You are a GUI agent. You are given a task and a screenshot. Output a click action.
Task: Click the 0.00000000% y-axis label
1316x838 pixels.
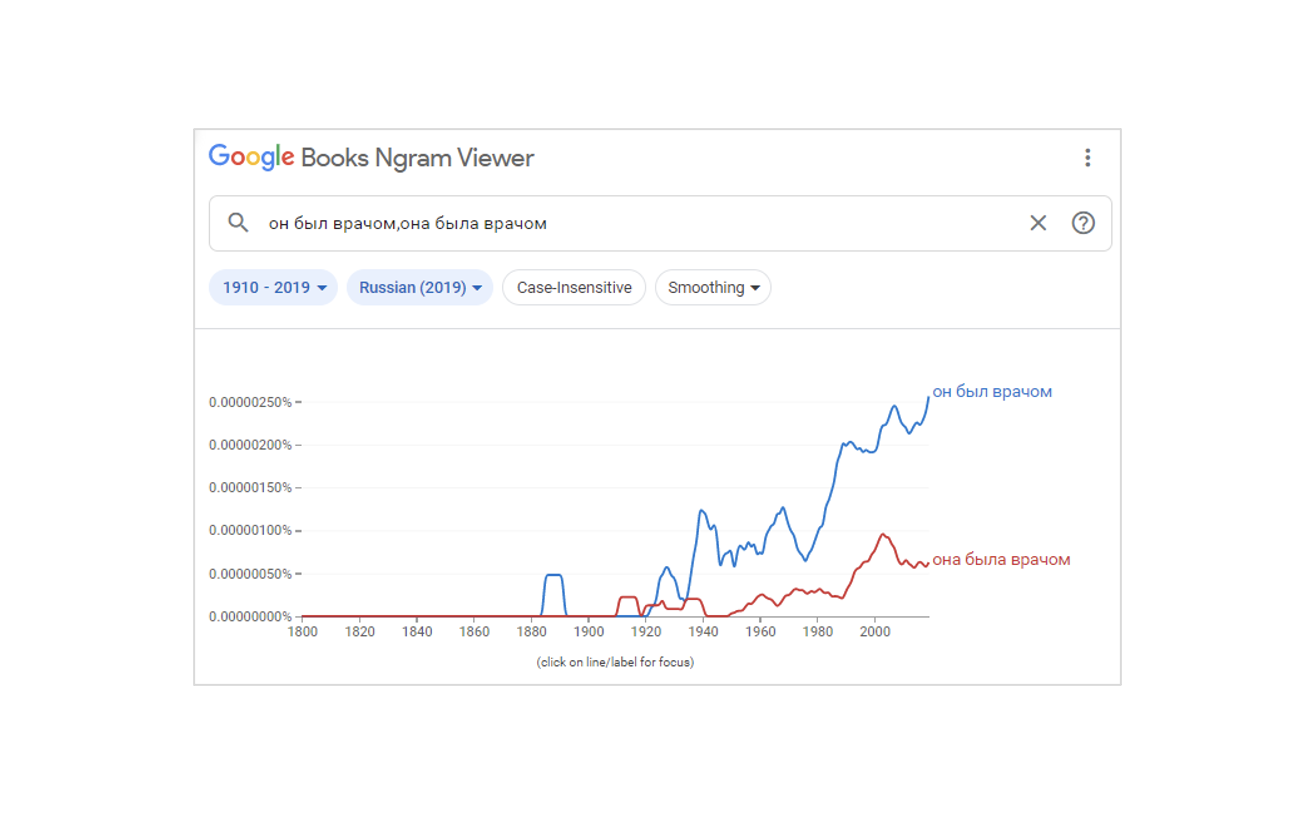(250, 617)
